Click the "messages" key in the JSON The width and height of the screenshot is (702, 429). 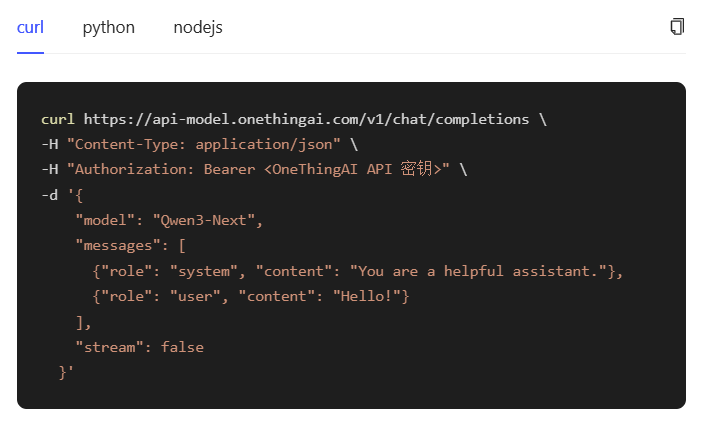(118, 245)
